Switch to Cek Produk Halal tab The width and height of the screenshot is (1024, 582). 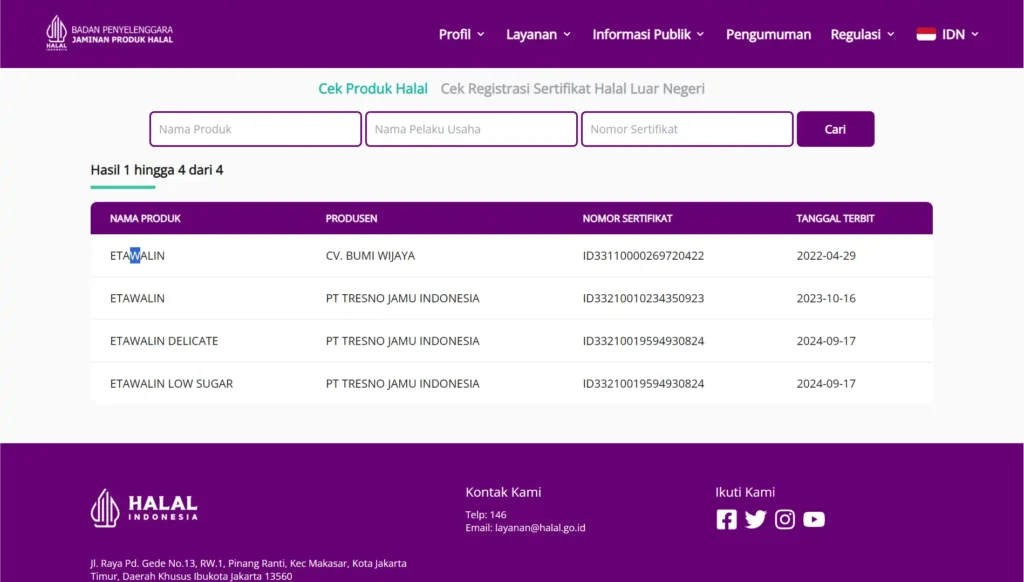click(373, 89)
